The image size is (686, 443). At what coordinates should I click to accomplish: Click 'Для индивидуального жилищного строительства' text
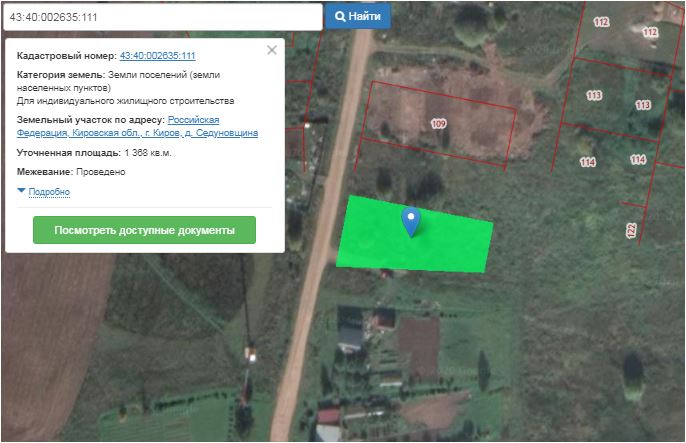[125, 101]
